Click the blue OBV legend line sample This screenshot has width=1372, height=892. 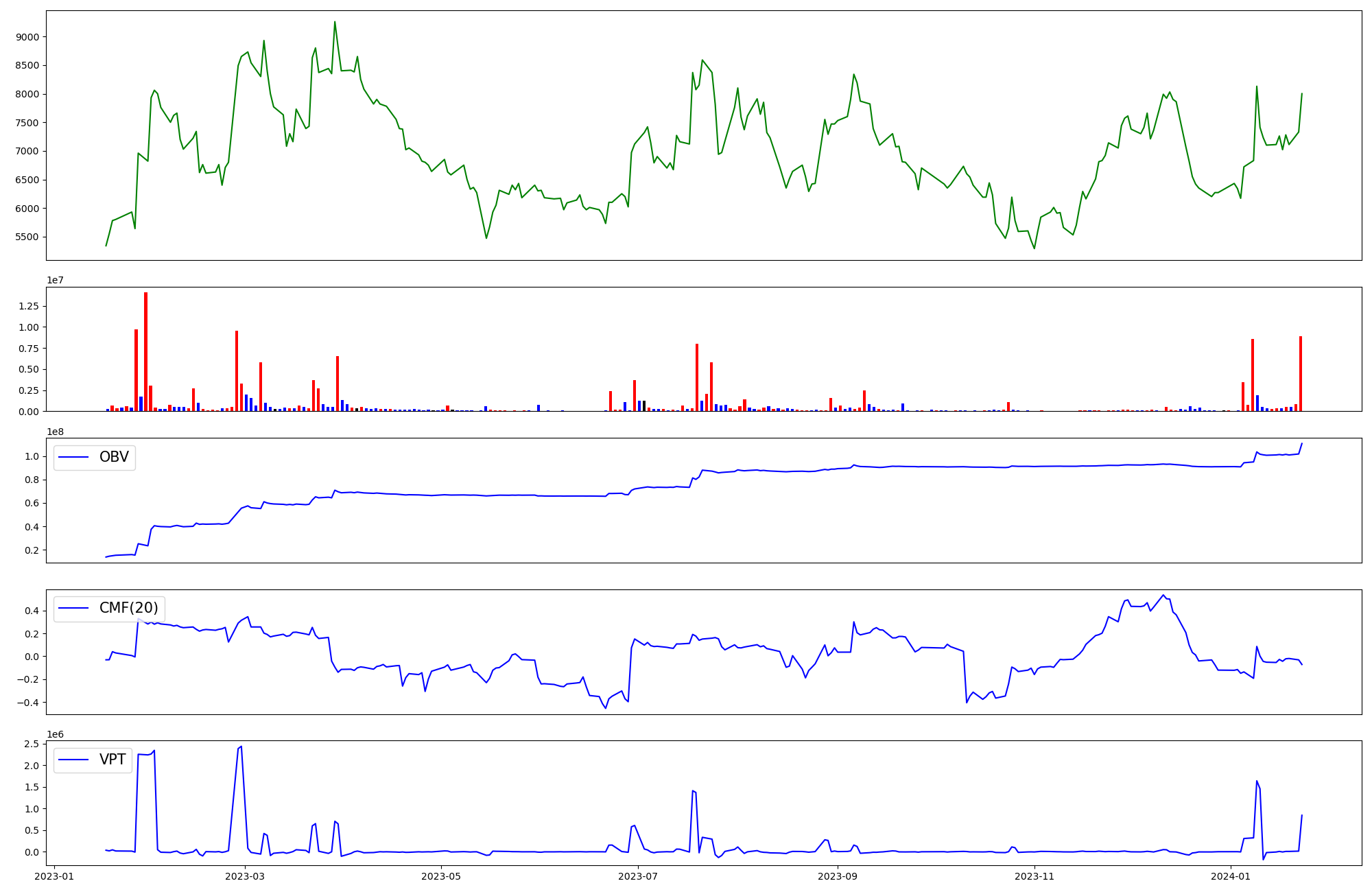pos(74,458)
